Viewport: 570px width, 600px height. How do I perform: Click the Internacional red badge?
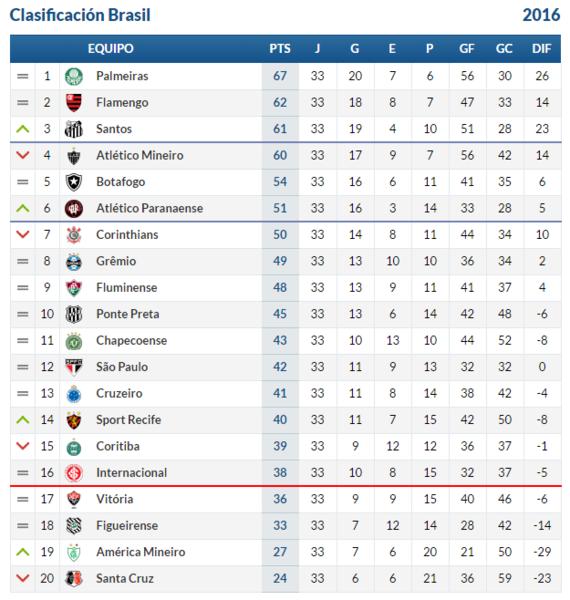click(73, 473)
